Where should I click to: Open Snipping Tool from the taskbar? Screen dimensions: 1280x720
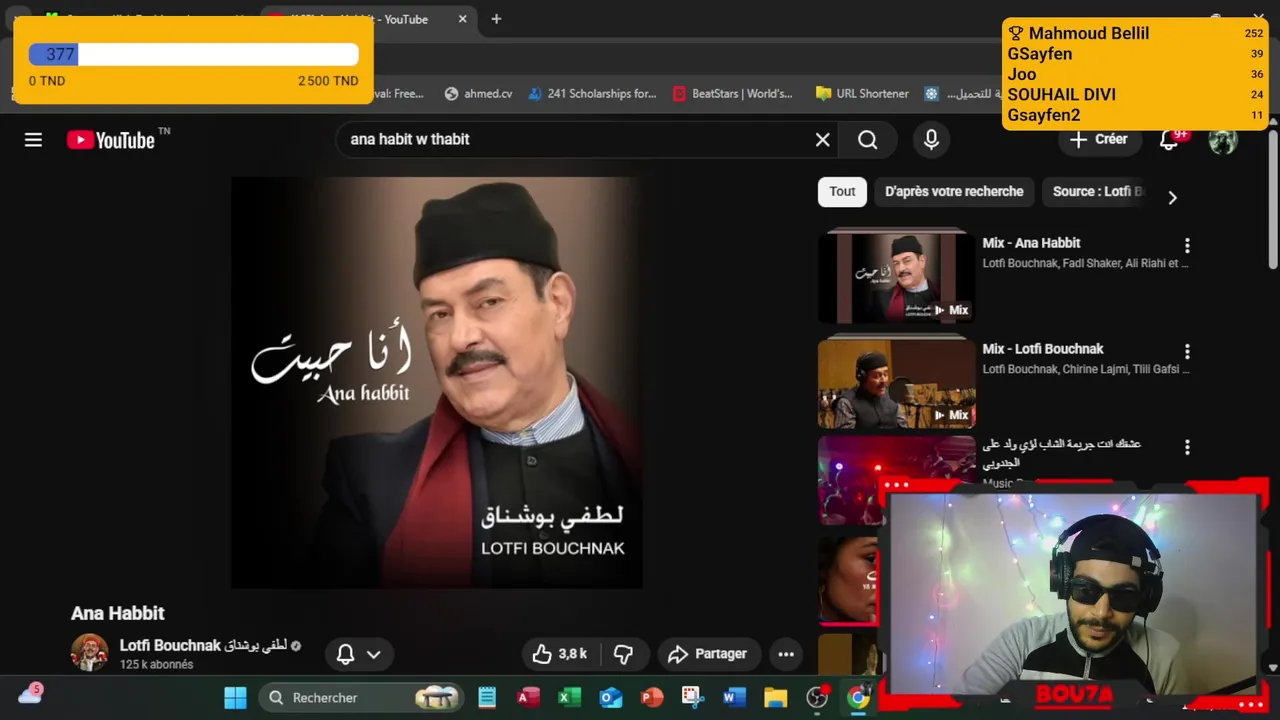point(692,697)
